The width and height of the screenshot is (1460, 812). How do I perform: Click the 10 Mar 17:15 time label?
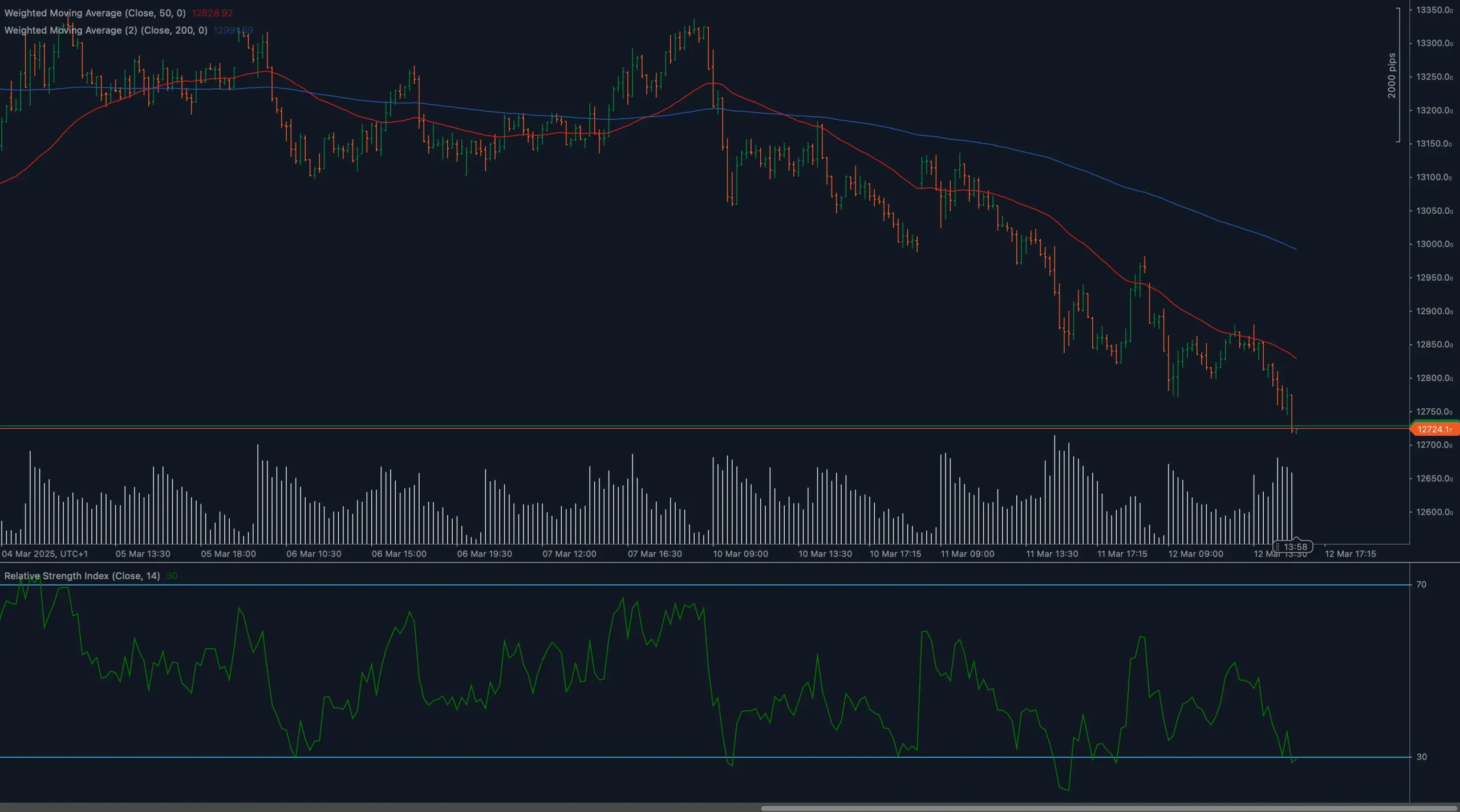coord(895,554)
